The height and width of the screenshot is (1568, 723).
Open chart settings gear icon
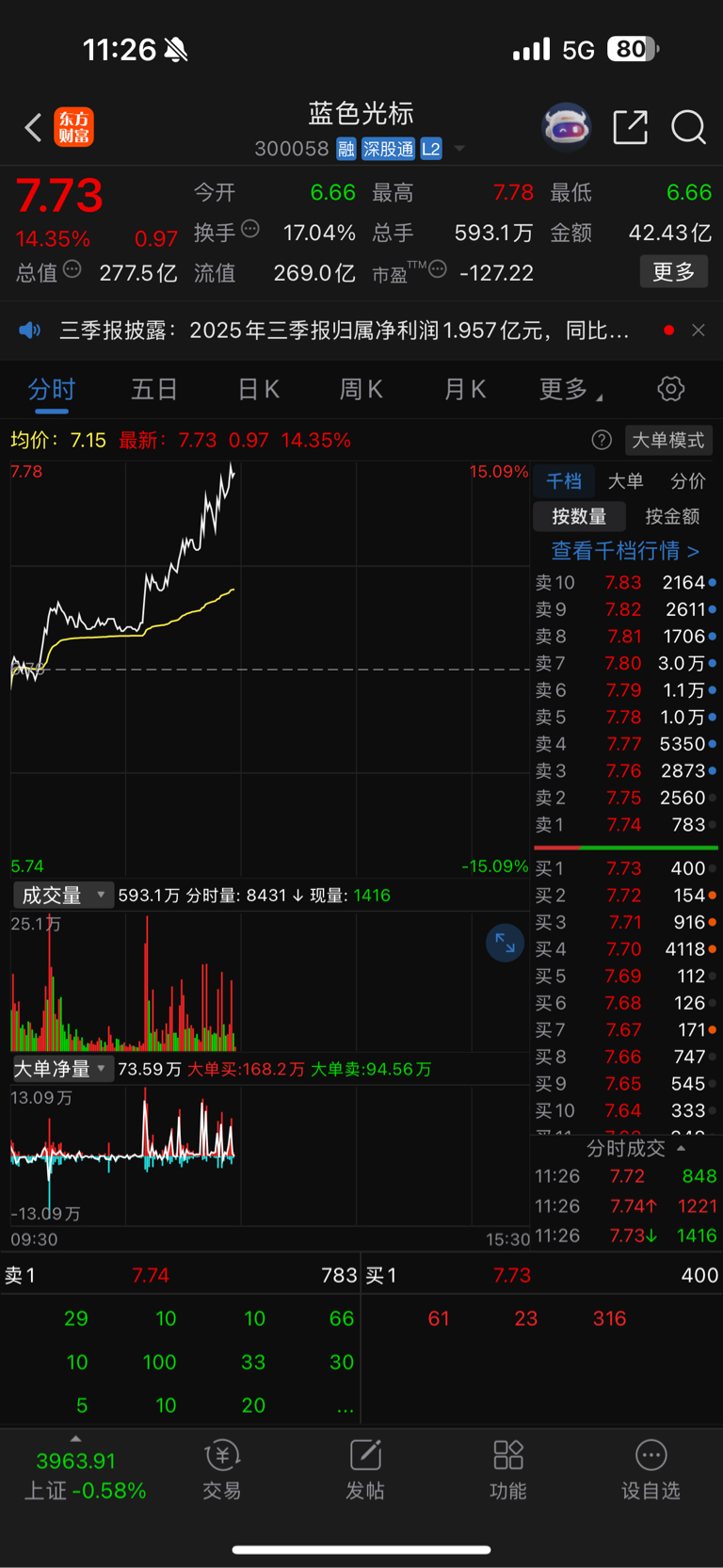(670, 389)
